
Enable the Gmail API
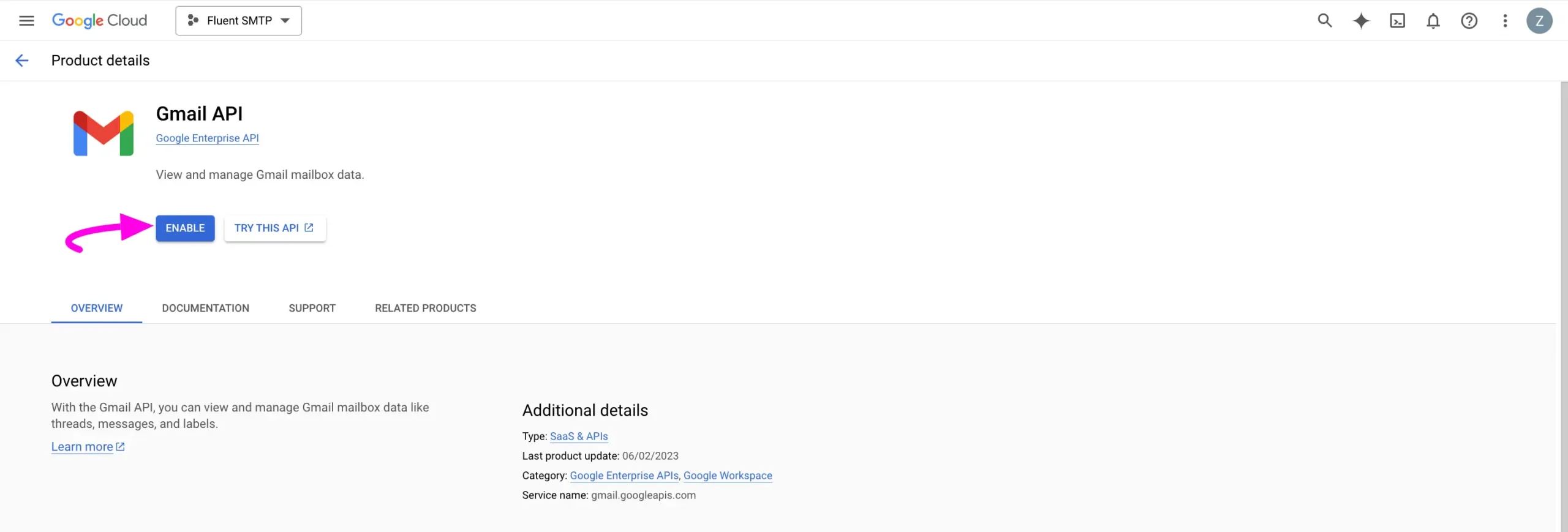[185, 228]
